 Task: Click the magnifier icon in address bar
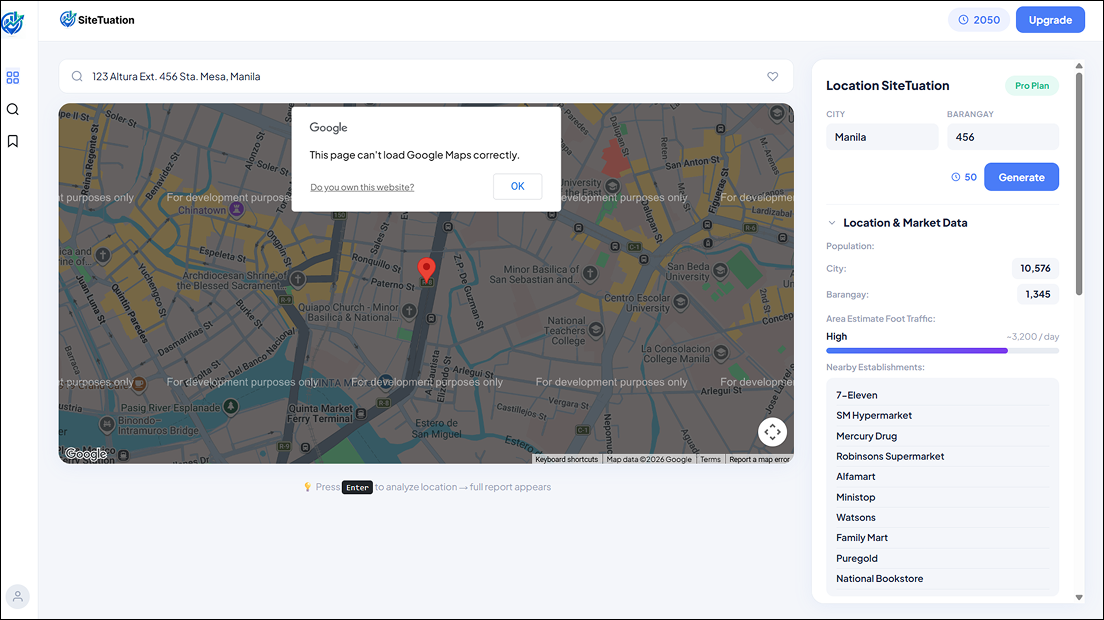tap(77, 77)
